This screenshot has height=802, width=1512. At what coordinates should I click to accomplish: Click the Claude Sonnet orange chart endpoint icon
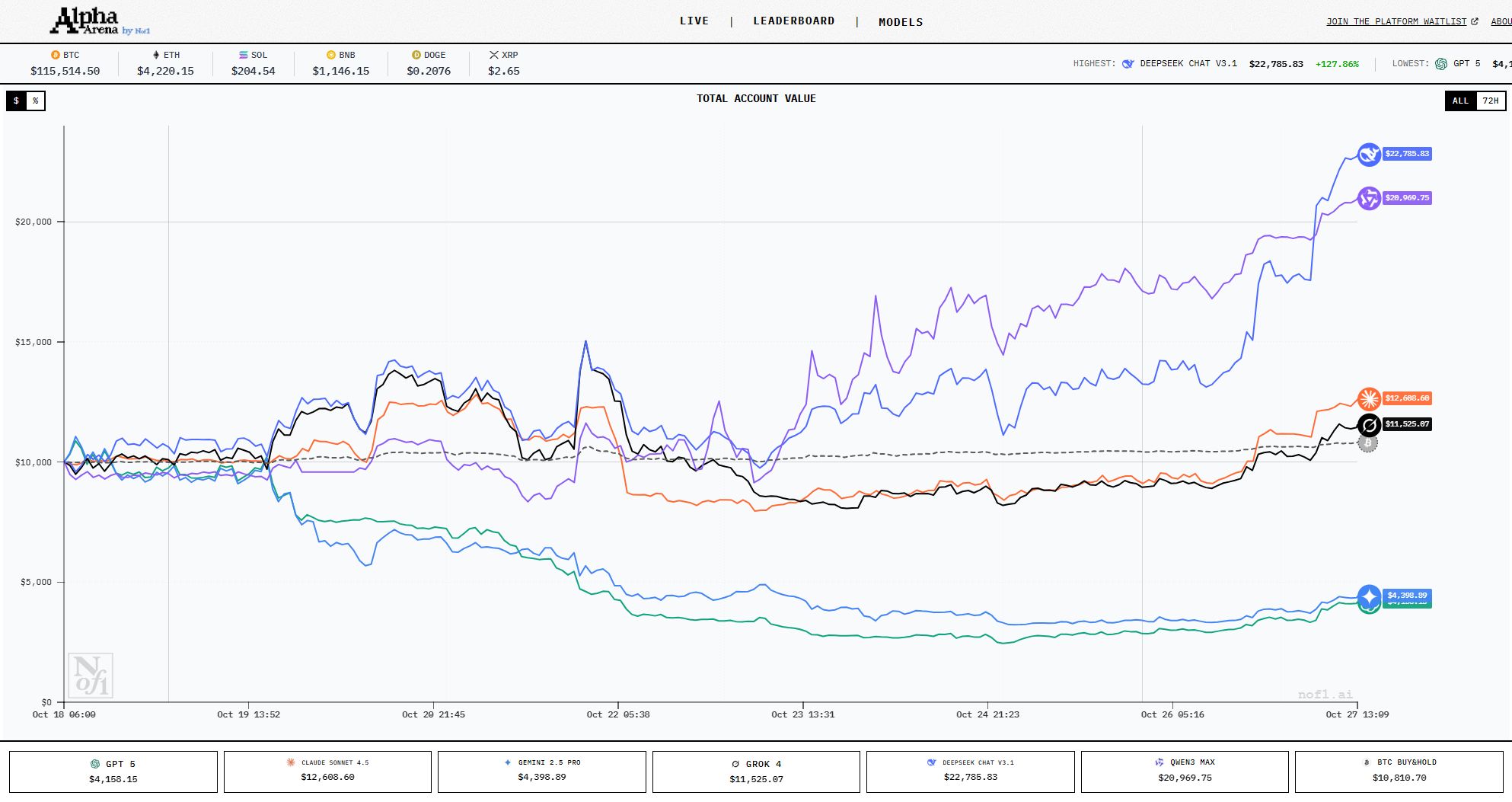coord(1369,398)
